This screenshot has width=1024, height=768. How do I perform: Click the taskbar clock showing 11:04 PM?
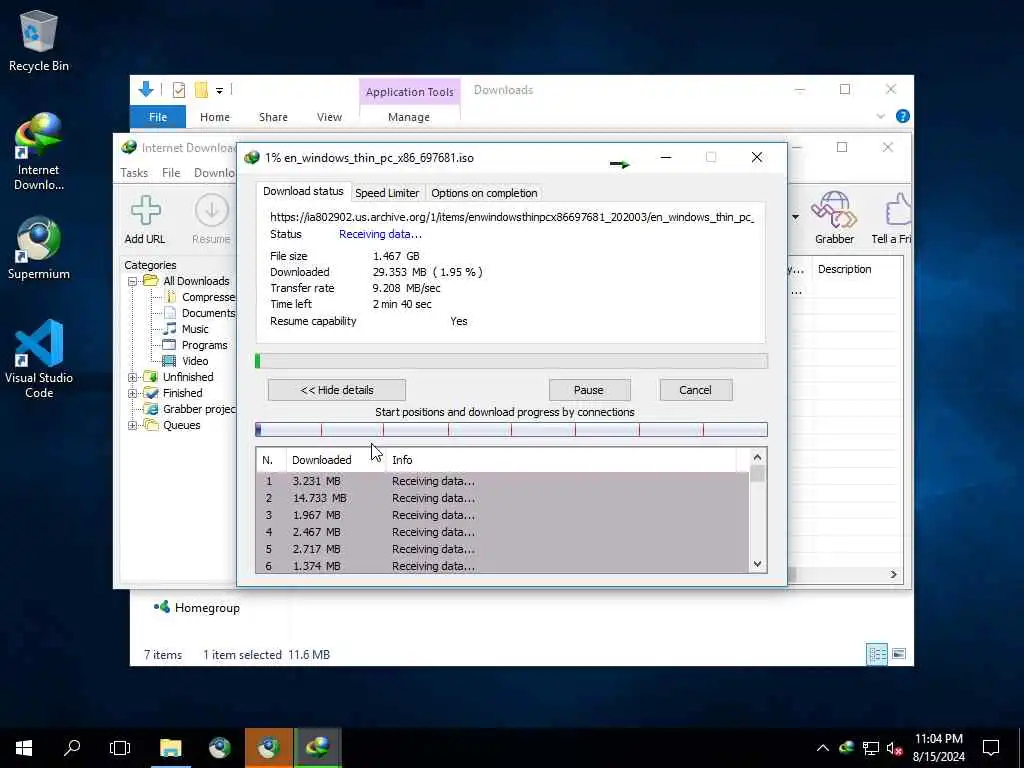[938, 748]
